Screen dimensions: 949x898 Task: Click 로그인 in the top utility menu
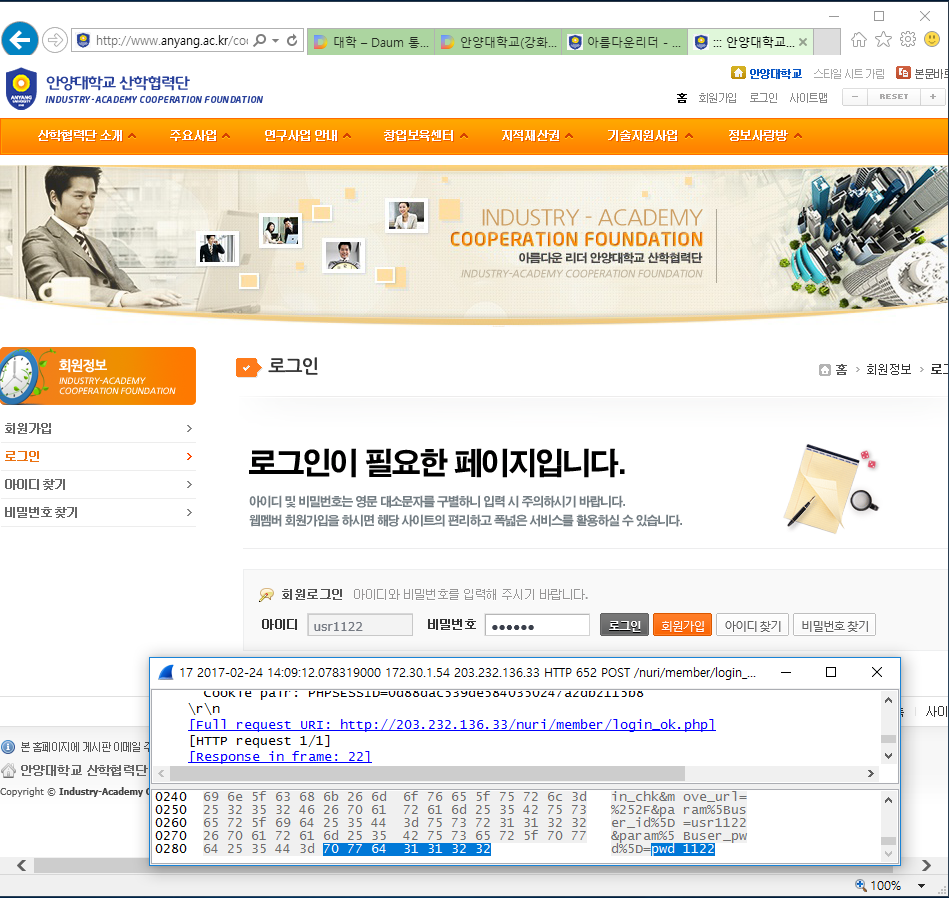[763, 98]
